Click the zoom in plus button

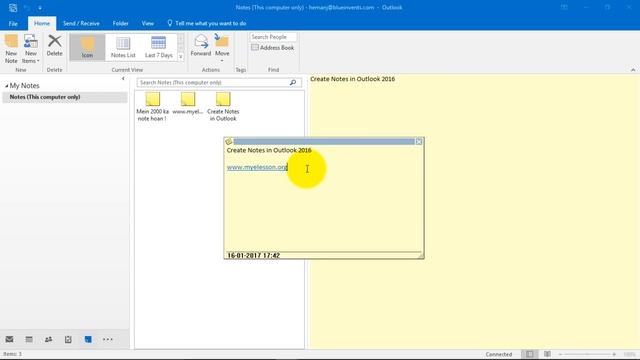coord(614,354)
